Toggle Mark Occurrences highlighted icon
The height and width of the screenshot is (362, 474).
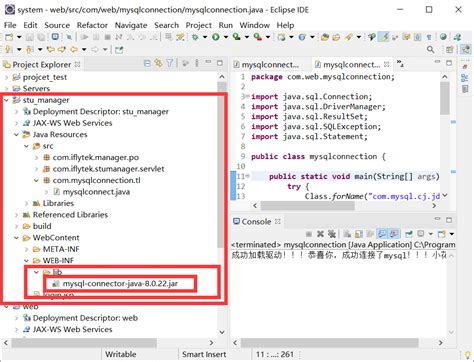coord(384,37)
